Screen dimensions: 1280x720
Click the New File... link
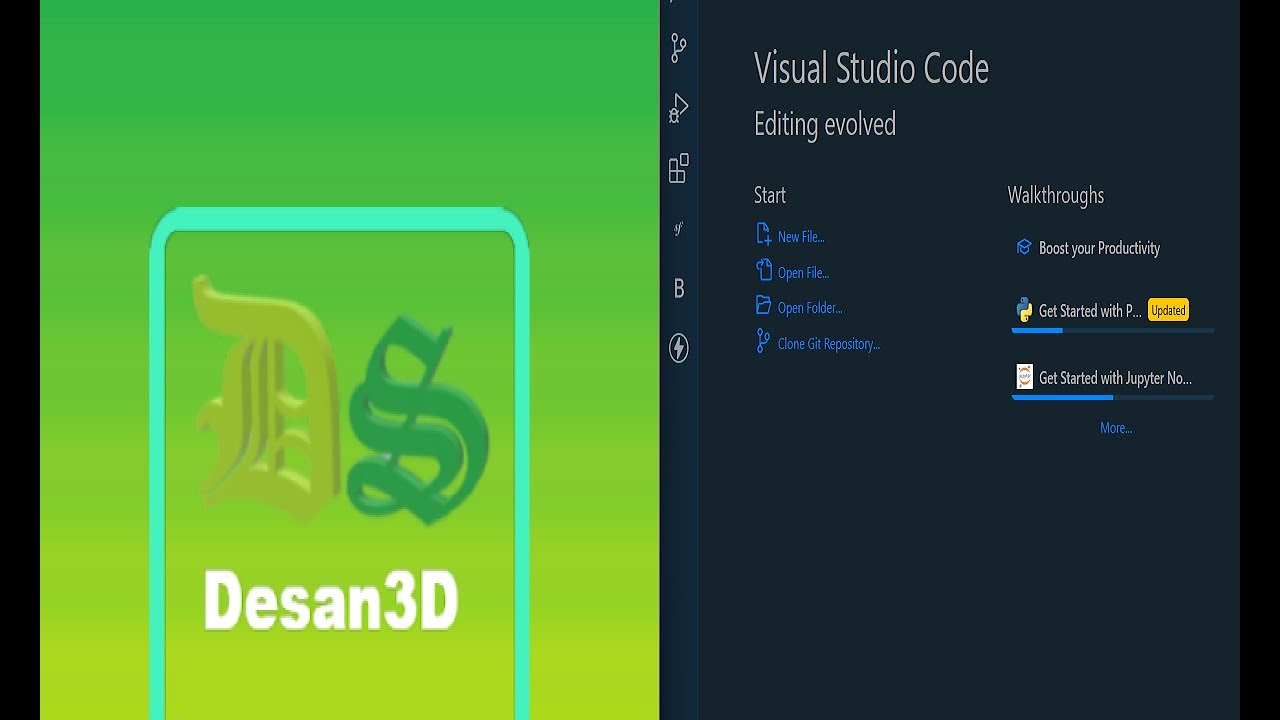click(x=801, y=237)
